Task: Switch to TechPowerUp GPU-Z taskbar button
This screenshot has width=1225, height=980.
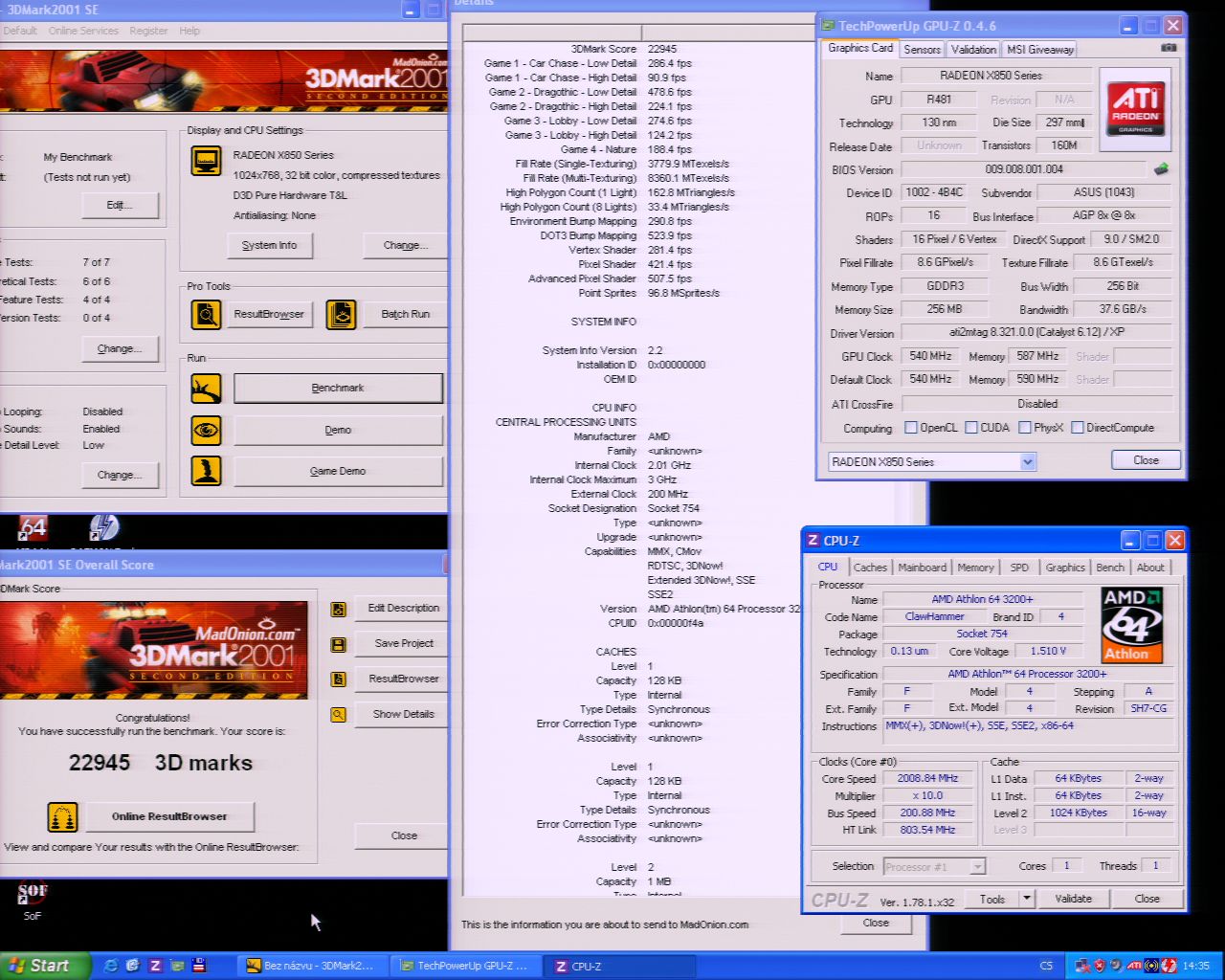Action: pos(466,967)
